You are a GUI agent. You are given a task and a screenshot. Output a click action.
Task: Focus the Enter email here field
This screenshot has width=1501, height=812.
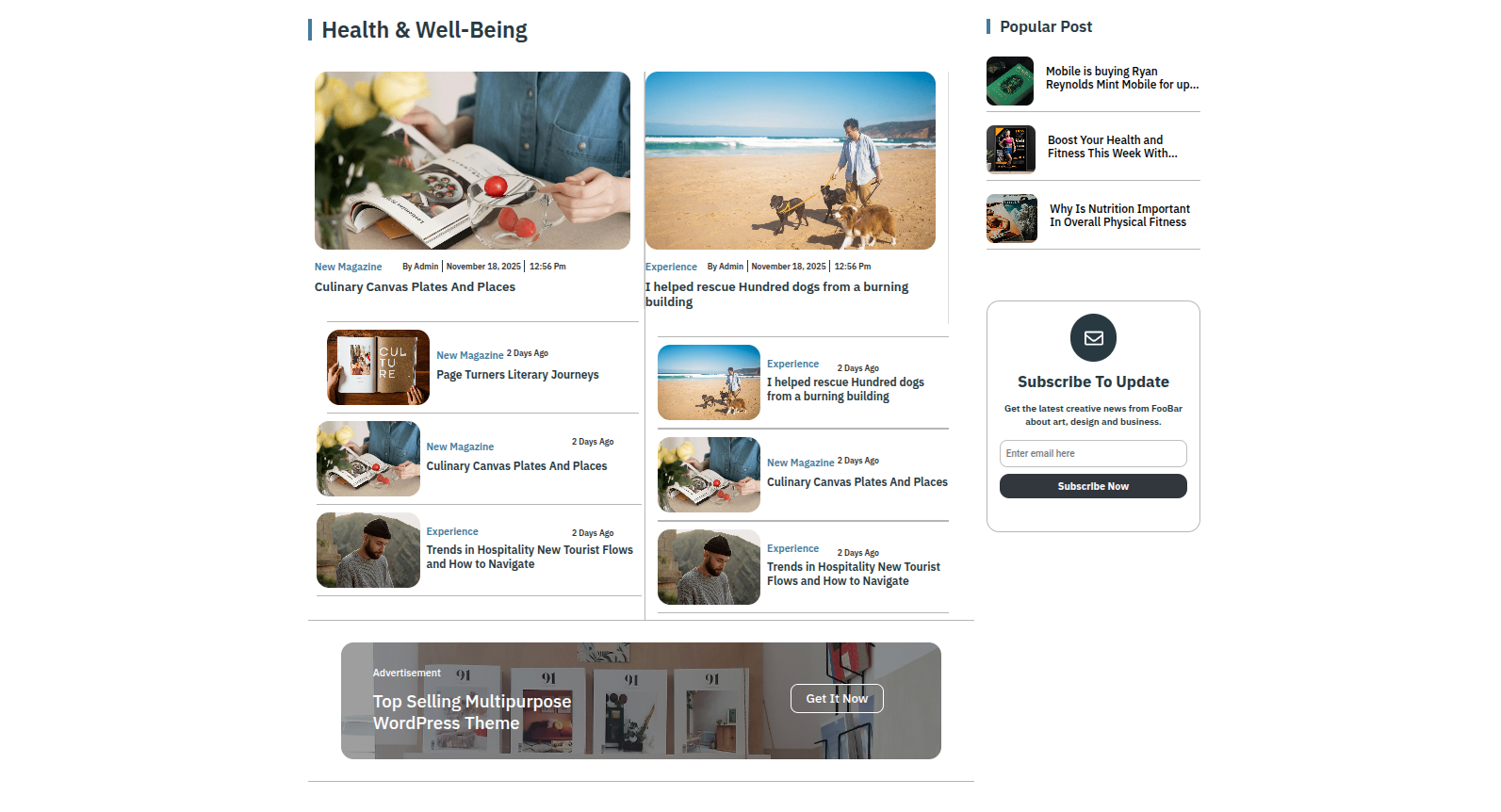pyautogui.click(x=1093, y=453)
